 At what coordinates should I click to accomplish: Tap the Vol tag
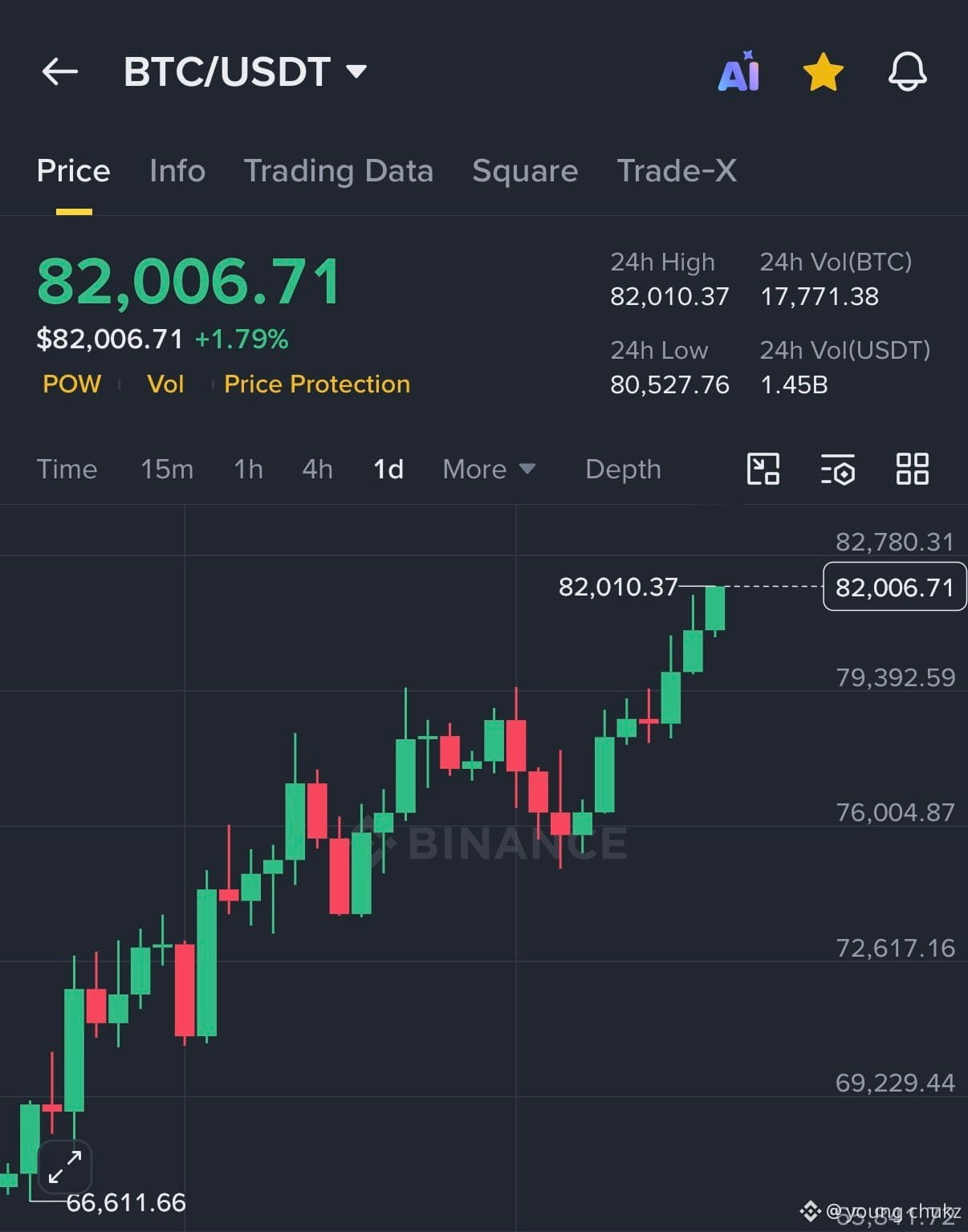pos(165,384)
